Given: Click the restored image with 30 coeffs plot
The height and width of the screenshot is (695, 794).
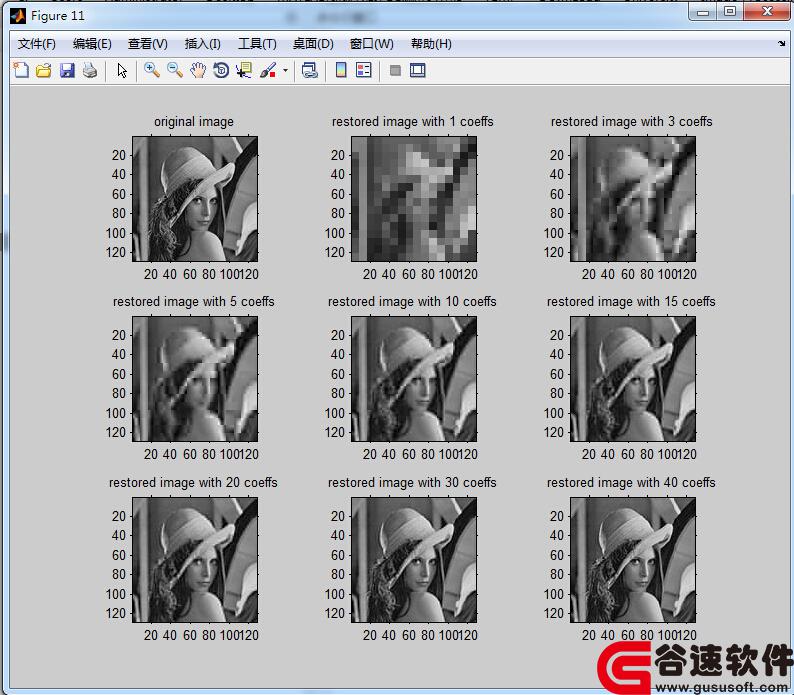Looking at the screenshot, I should coord(414,560).
